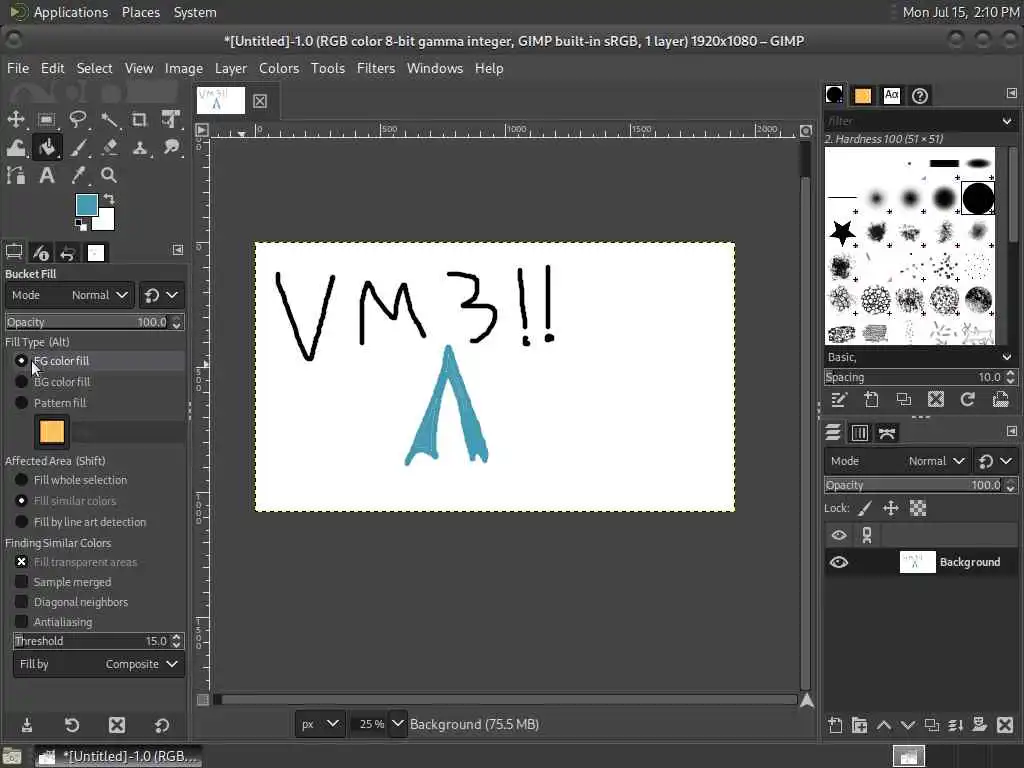Open Places menu in top panel
The width and height of the screenshot is (1024, 768).
pos(140,12)
